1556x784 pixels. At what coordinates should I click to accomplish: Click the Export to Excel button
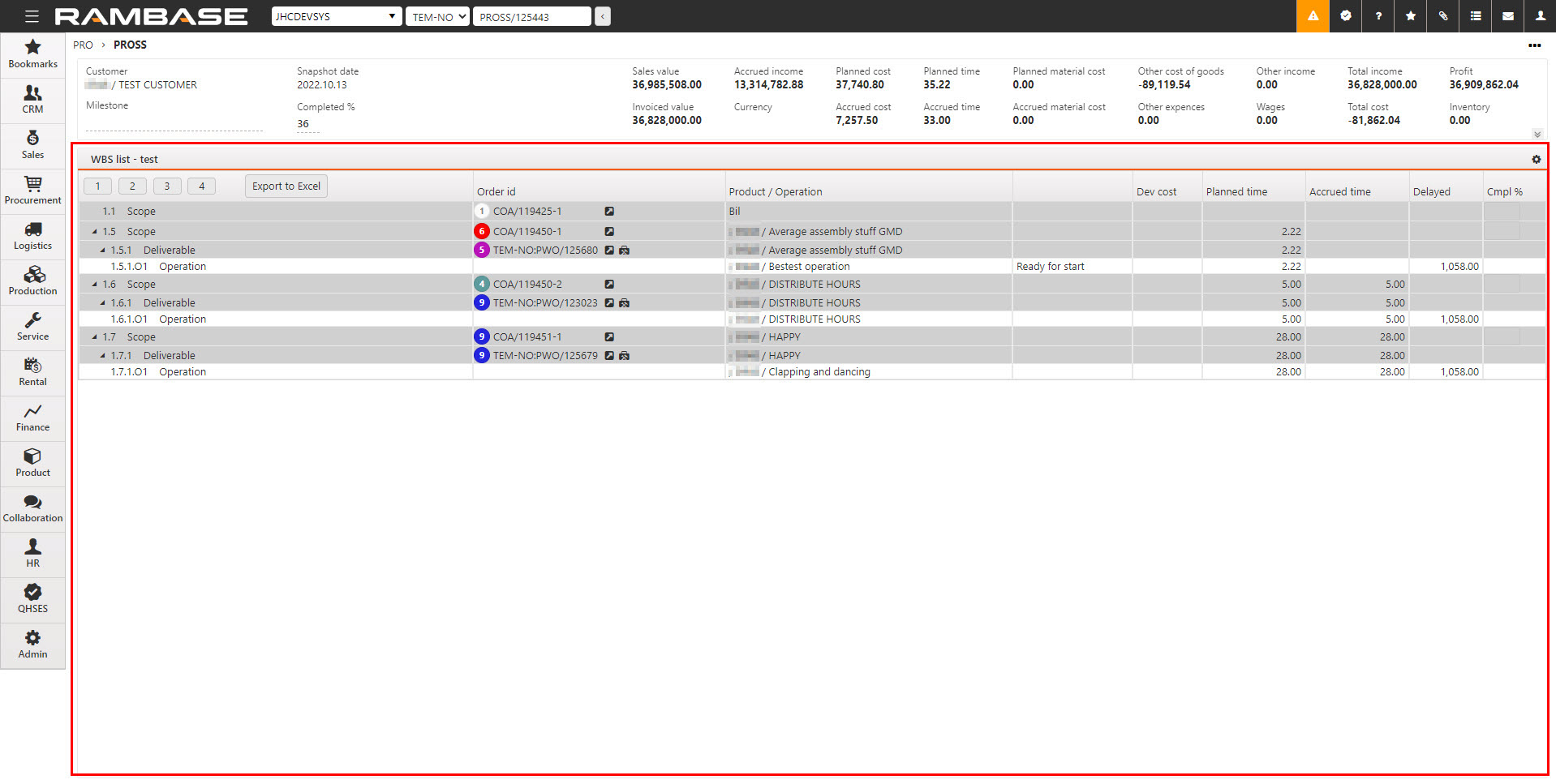[286, 186]
